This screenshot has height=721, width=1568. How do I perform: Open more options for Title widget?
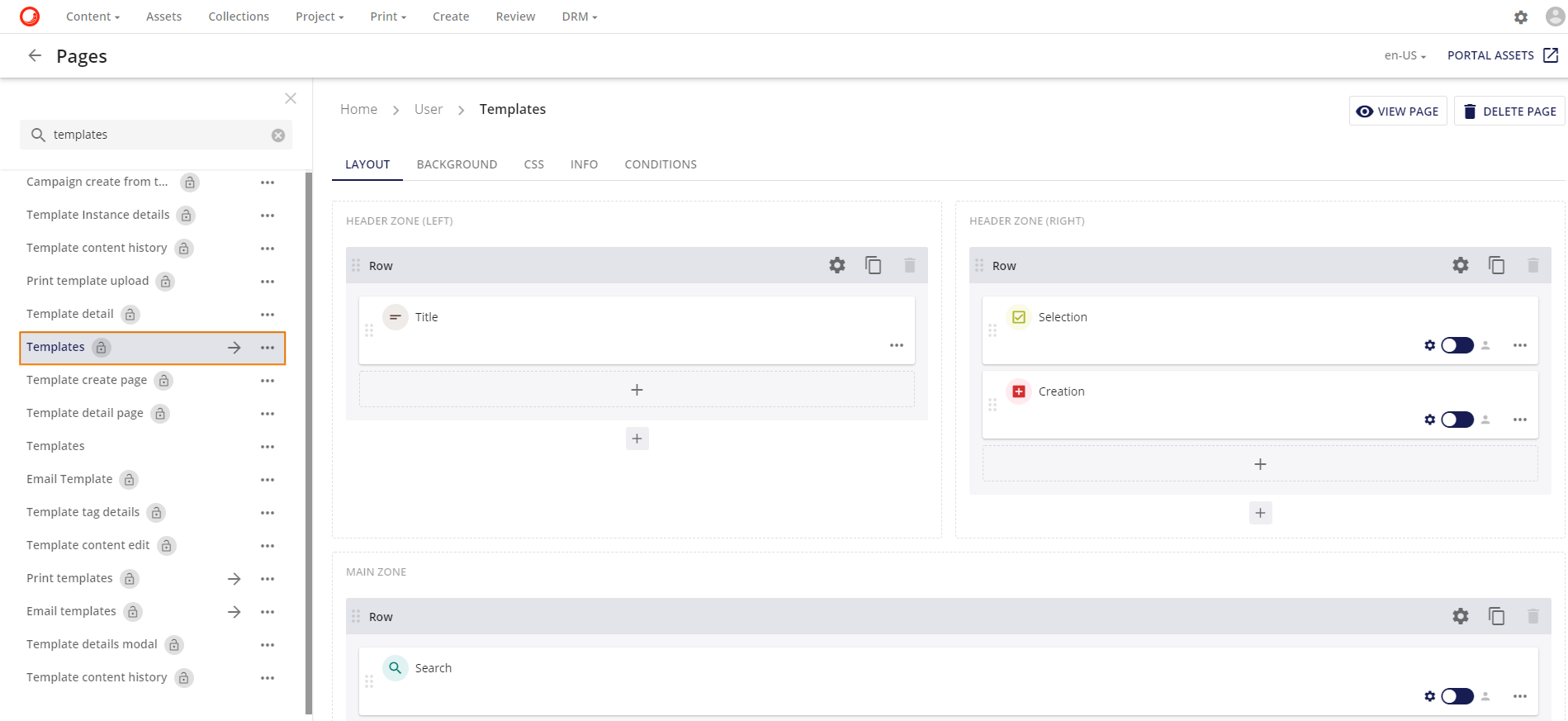(896, 345)
